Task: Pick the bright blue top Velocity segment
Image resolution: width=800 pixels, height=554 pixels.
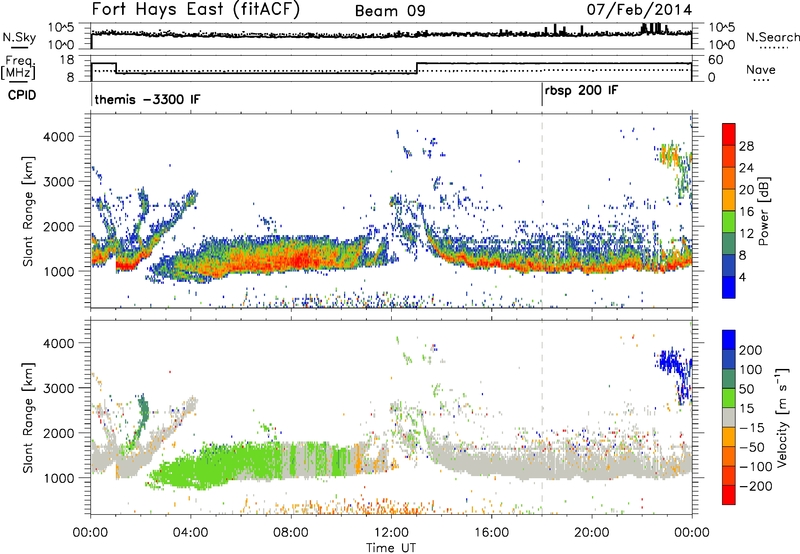Action: click(729, 340)
